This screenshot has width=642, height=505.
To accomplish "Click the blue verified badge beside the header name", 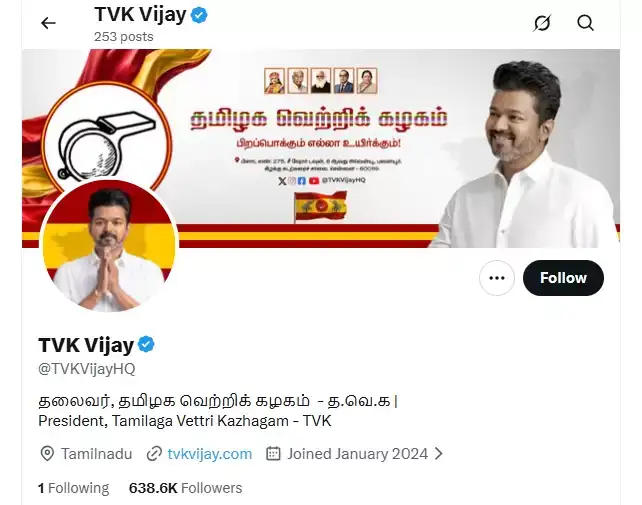I will (x=199, y=15).
